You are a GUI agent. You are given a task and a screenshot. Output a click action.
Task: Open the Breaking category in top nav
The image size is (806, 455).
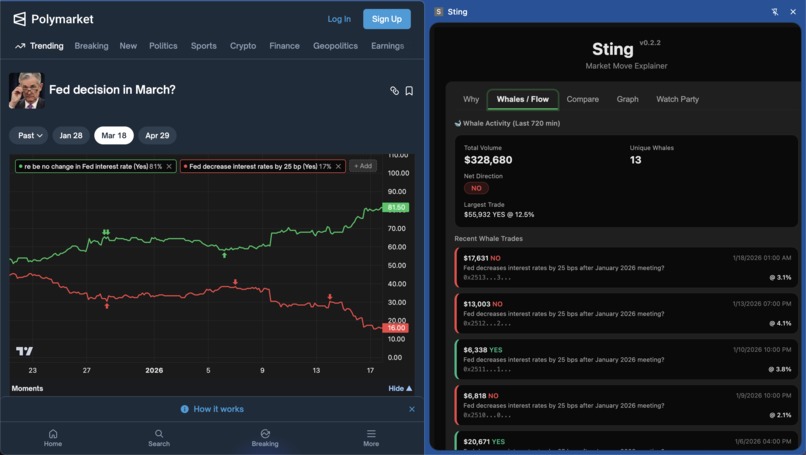pos(91,46)
